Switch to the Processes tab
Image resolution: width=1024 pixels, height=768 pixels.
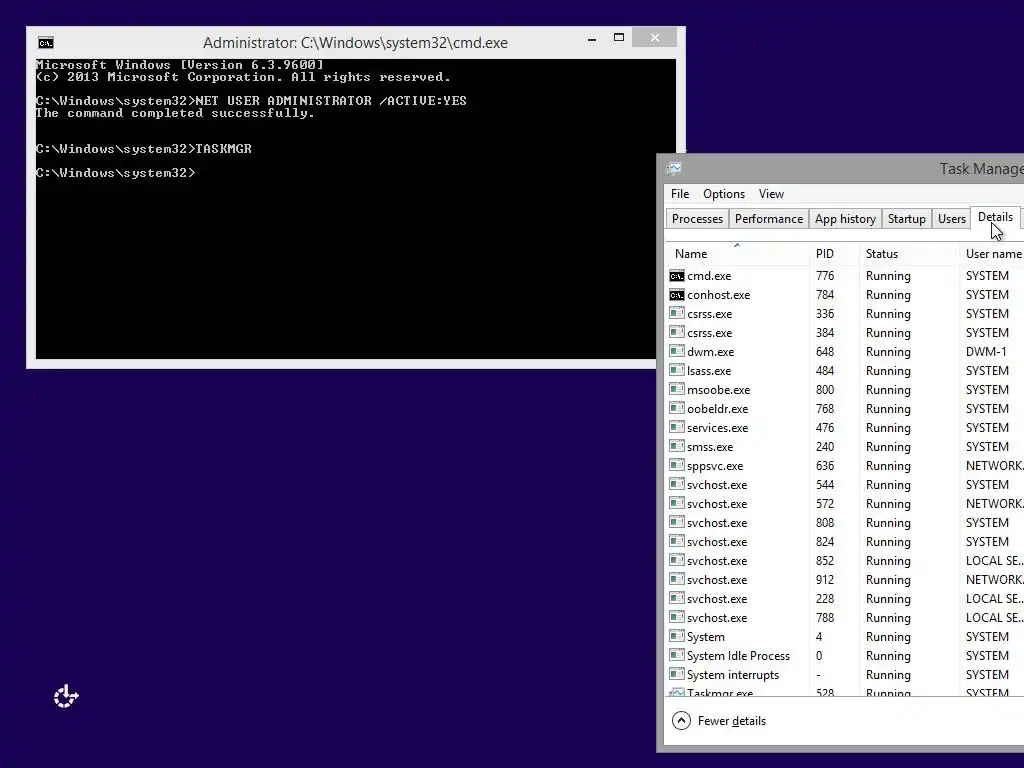point(697,219)
